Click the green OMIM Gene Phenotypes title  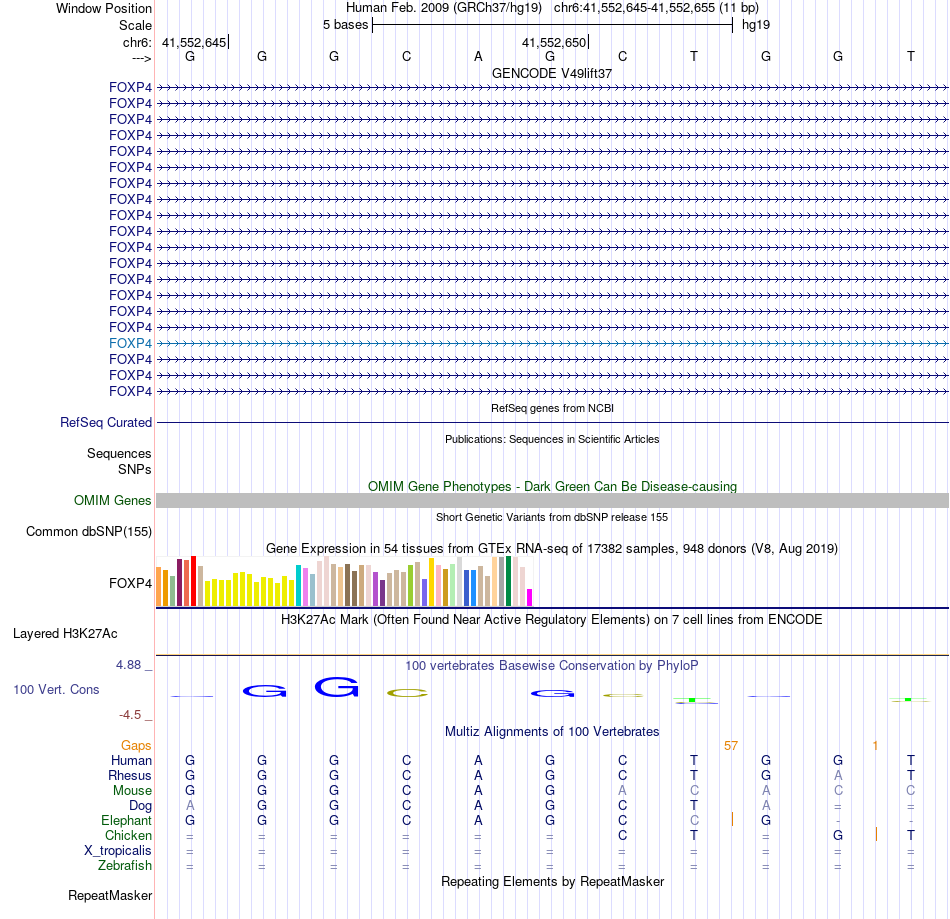(552, 486)
